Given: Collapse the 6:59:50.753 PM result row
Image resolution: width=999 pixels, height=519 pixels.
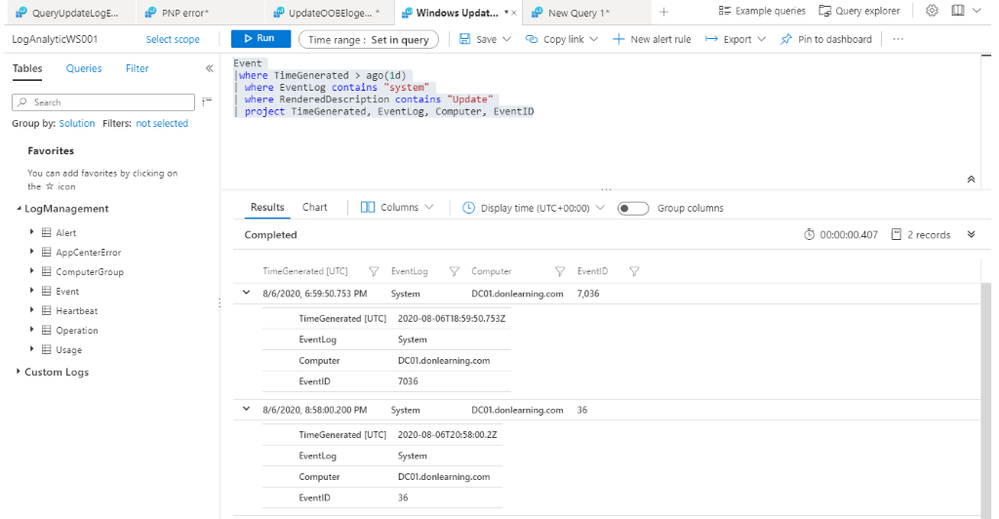Looking at the screenshot, I should tap(246, 293).
